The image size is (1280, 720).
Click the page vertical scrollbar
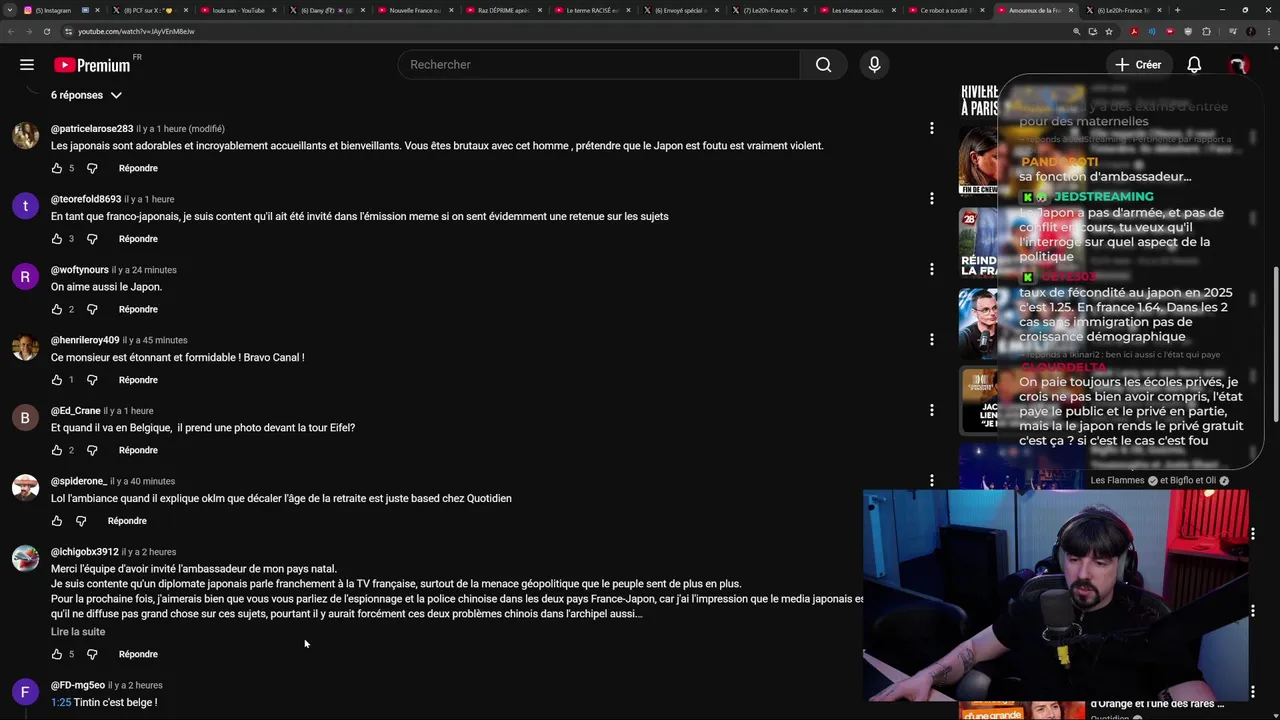click(1275, 345)
